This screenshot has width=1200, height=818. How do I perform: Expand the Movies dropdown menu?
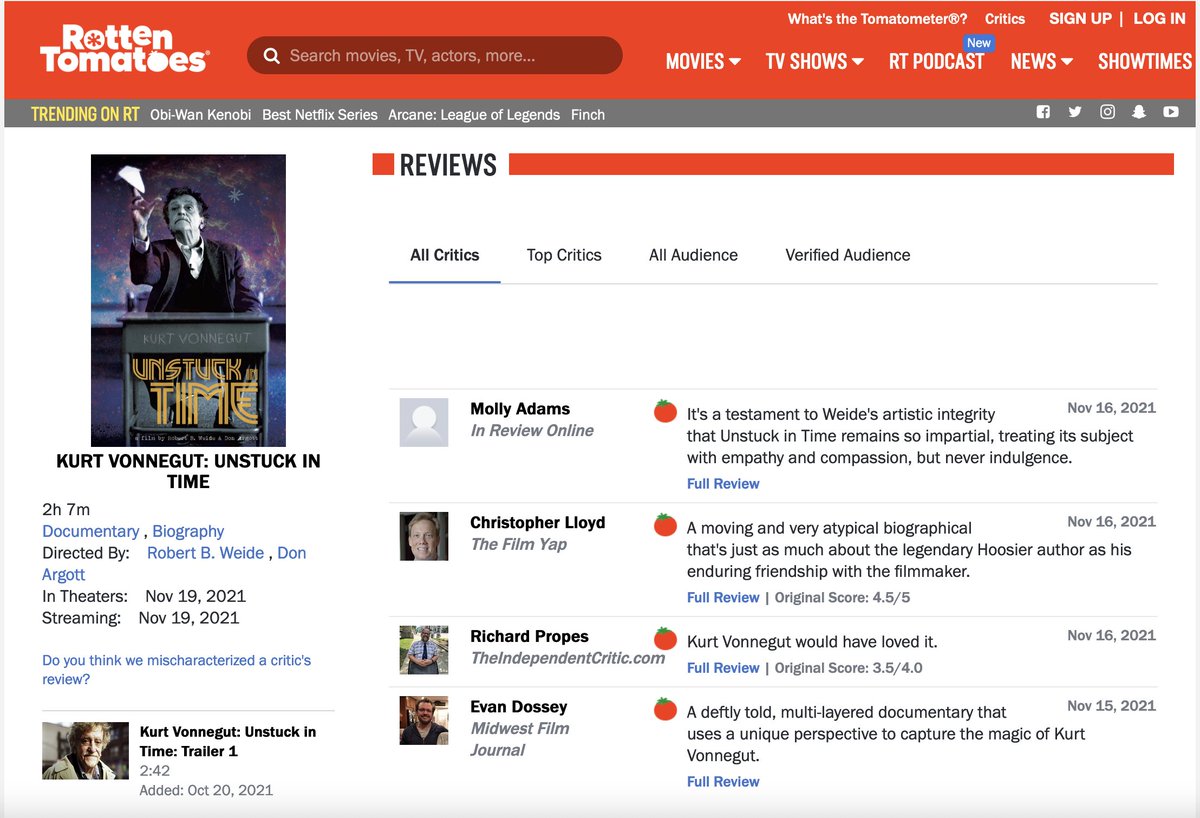[x=703, y=61]
